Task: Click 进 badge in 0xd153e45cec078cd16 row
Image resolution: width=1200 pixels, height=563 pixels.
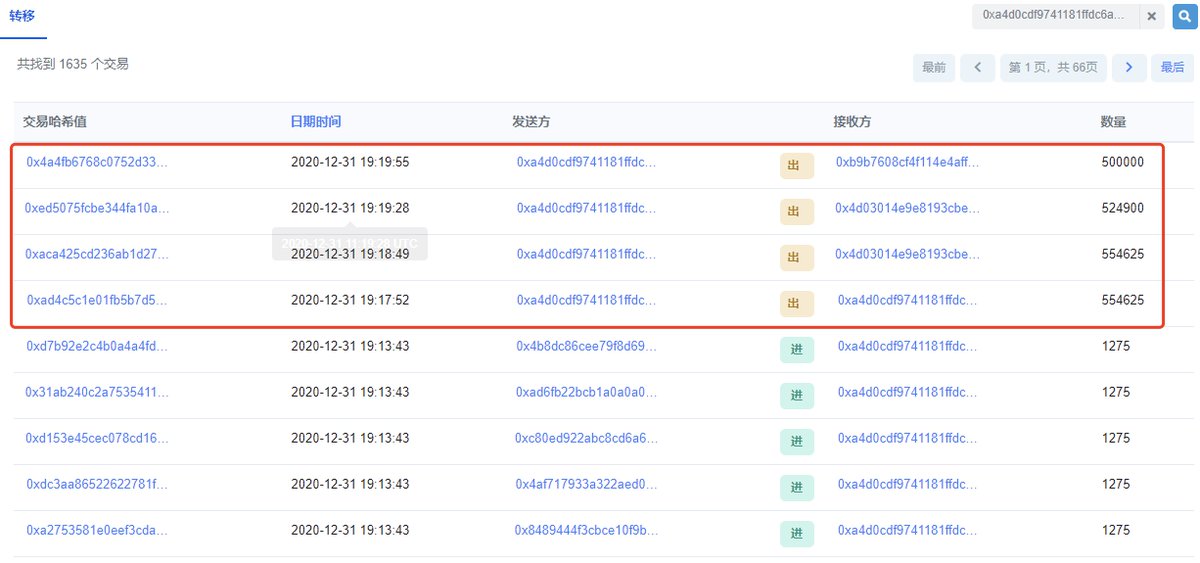Action: [x=796, y=442]
